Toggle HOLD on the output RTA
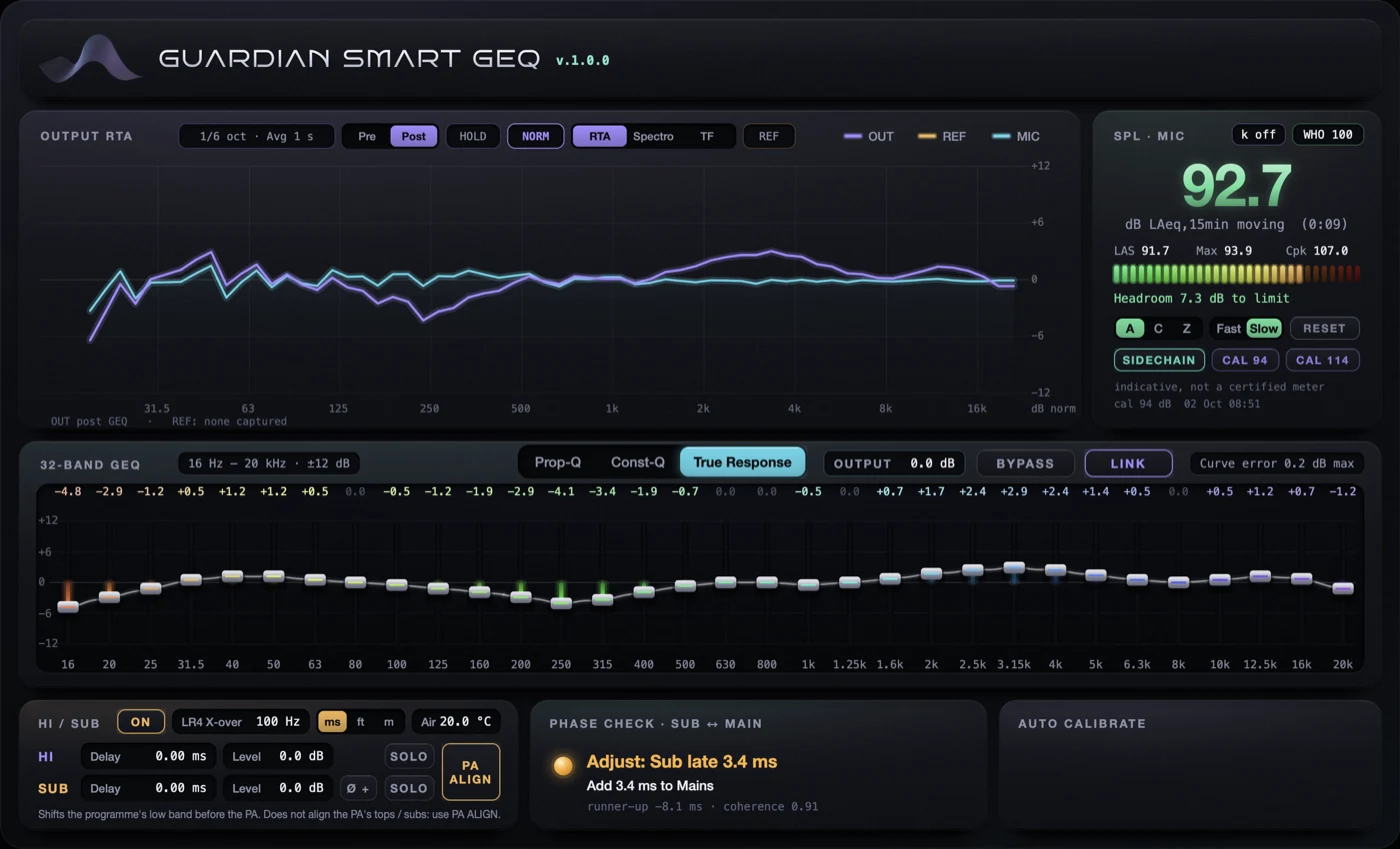Image resolution: width=1400 pixels, height=849 pixels. pos(473,136)
